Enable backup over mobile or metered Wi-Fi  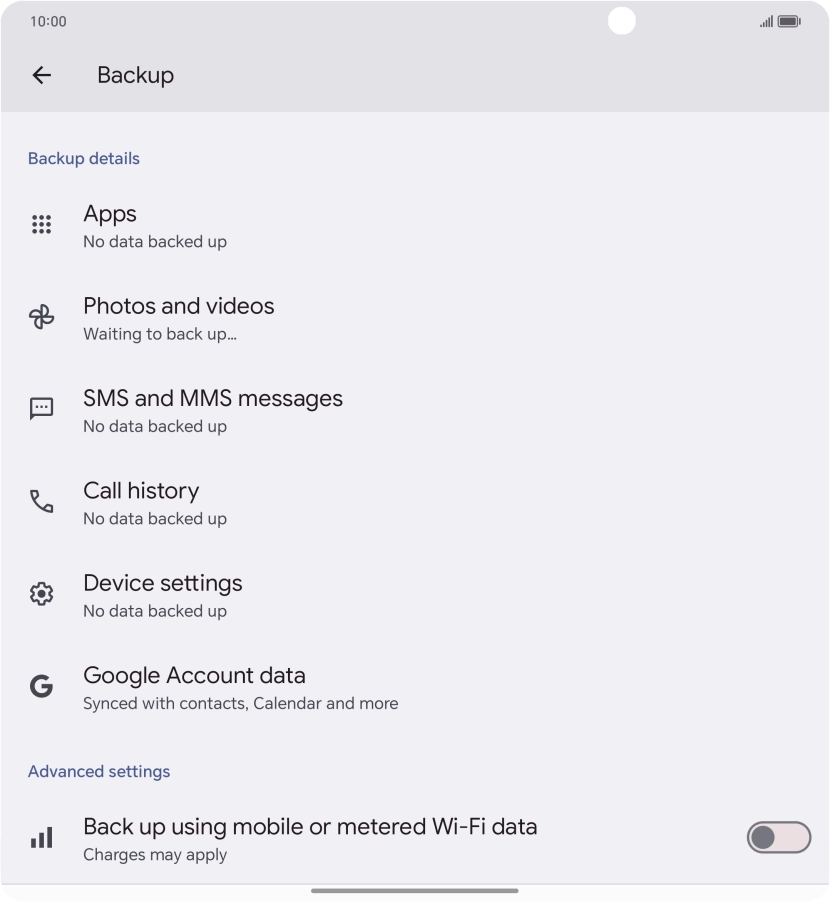click(x=778, y=838)
